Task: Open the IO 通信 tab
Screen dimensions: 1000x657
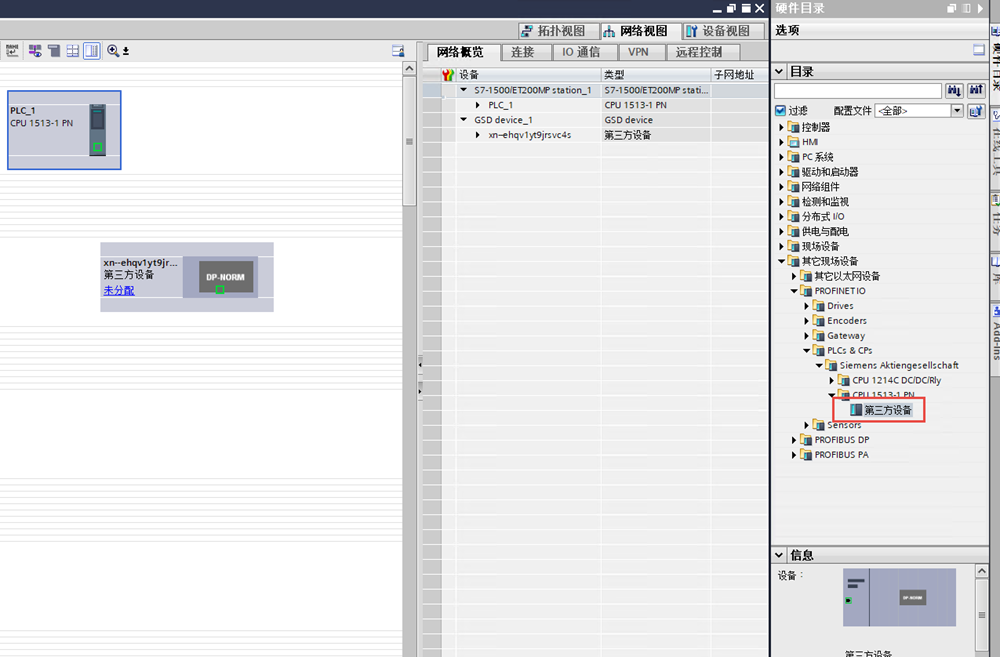Action: coord(581,52)
